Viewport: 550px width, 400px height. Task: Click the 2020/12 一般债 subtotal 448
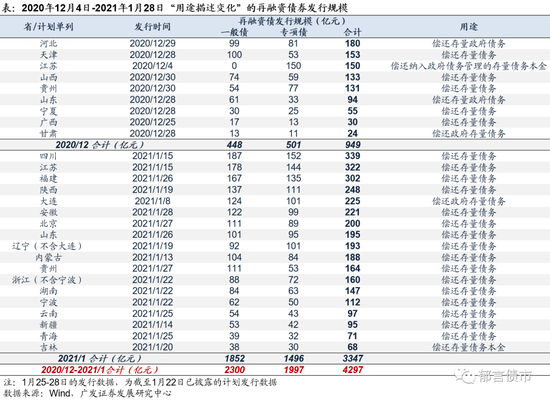[234, 145]
